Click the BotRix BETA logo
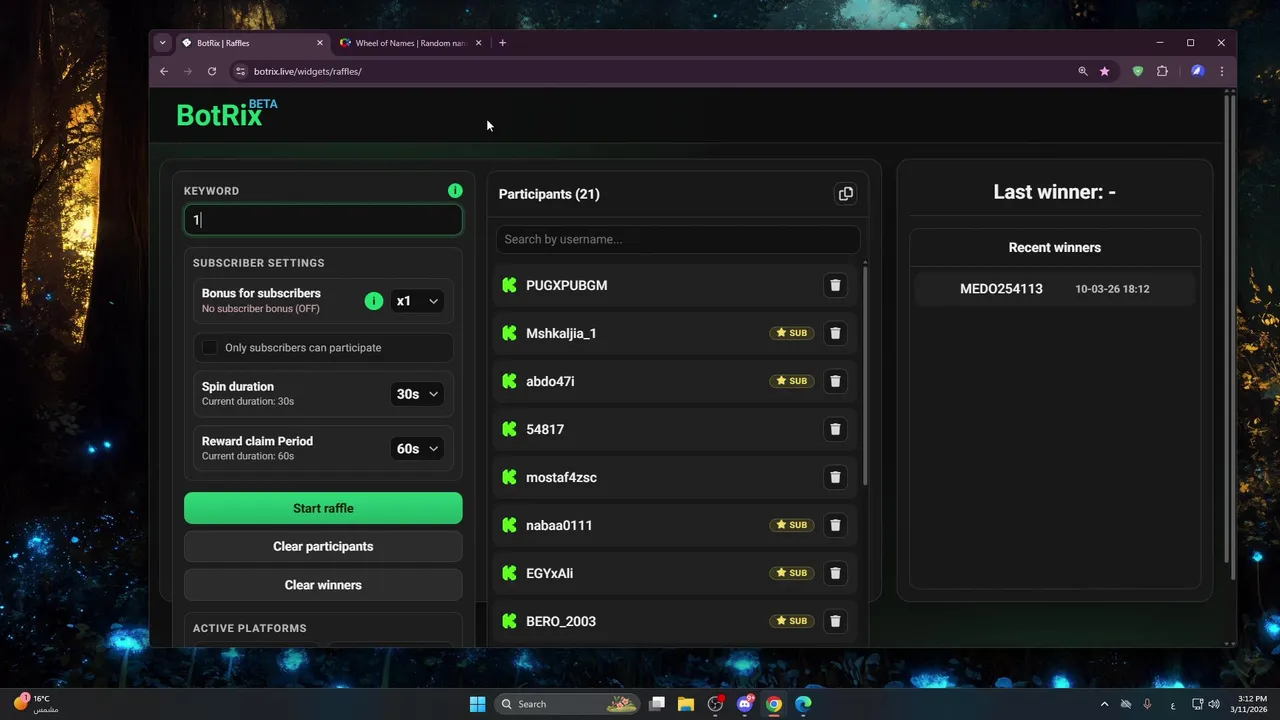Viewport: 1280px width, 720px height. coord(227,114)
